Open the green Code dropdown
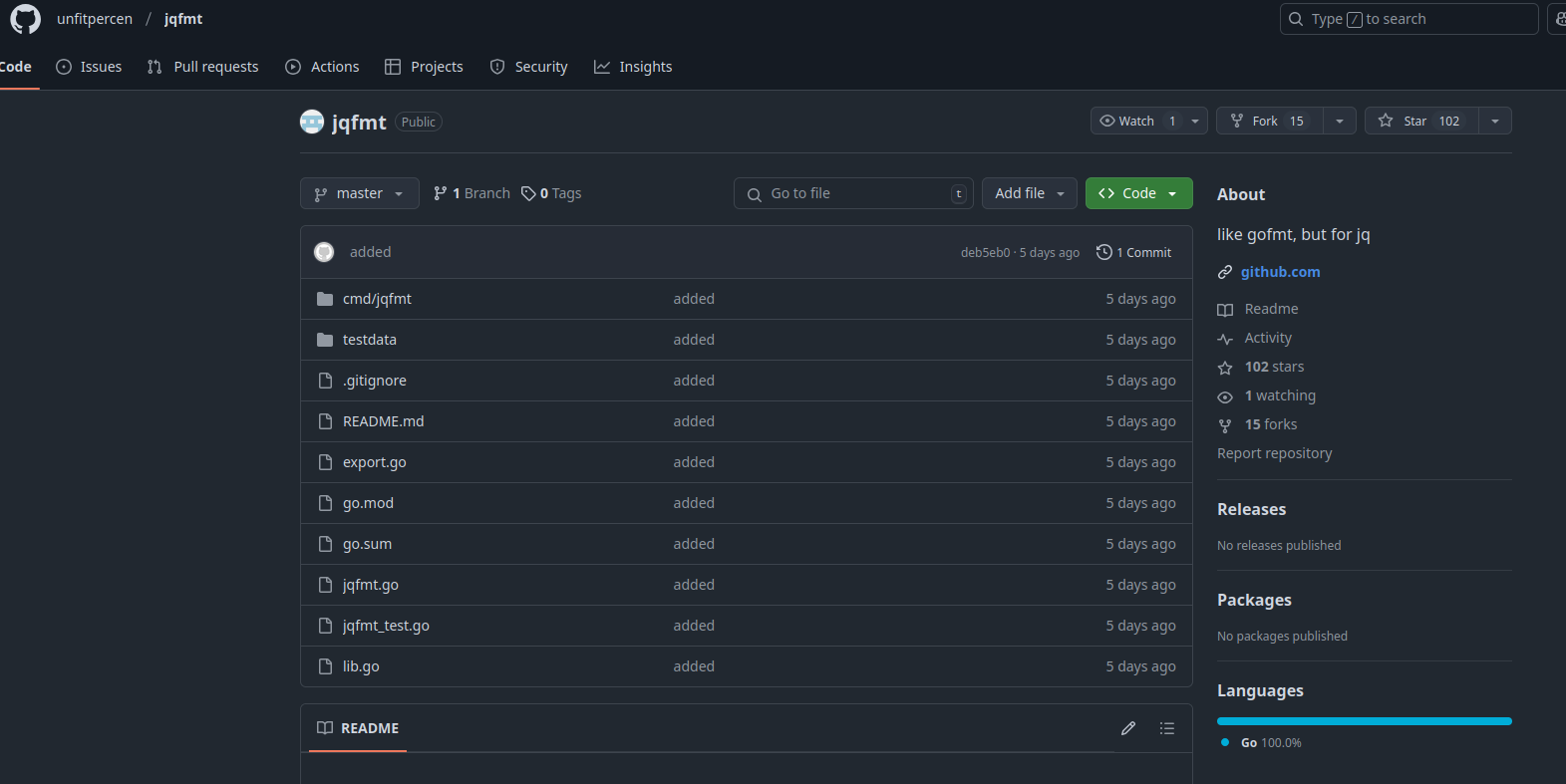The height and width of the screenshot is (784, 1566). click(x=1138, y=193)
